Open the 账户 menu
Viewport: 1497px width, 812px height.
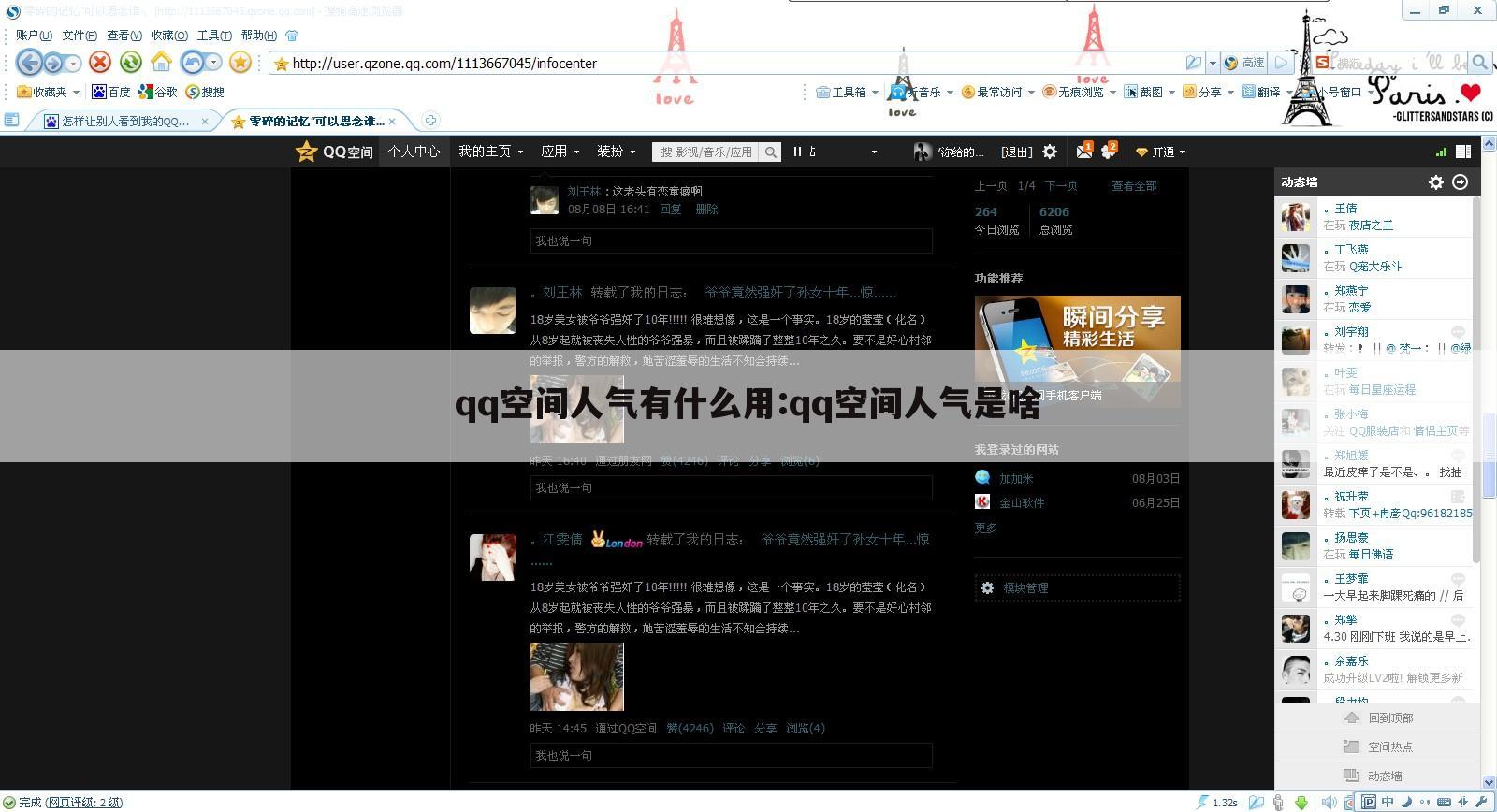tap(34, 36)
